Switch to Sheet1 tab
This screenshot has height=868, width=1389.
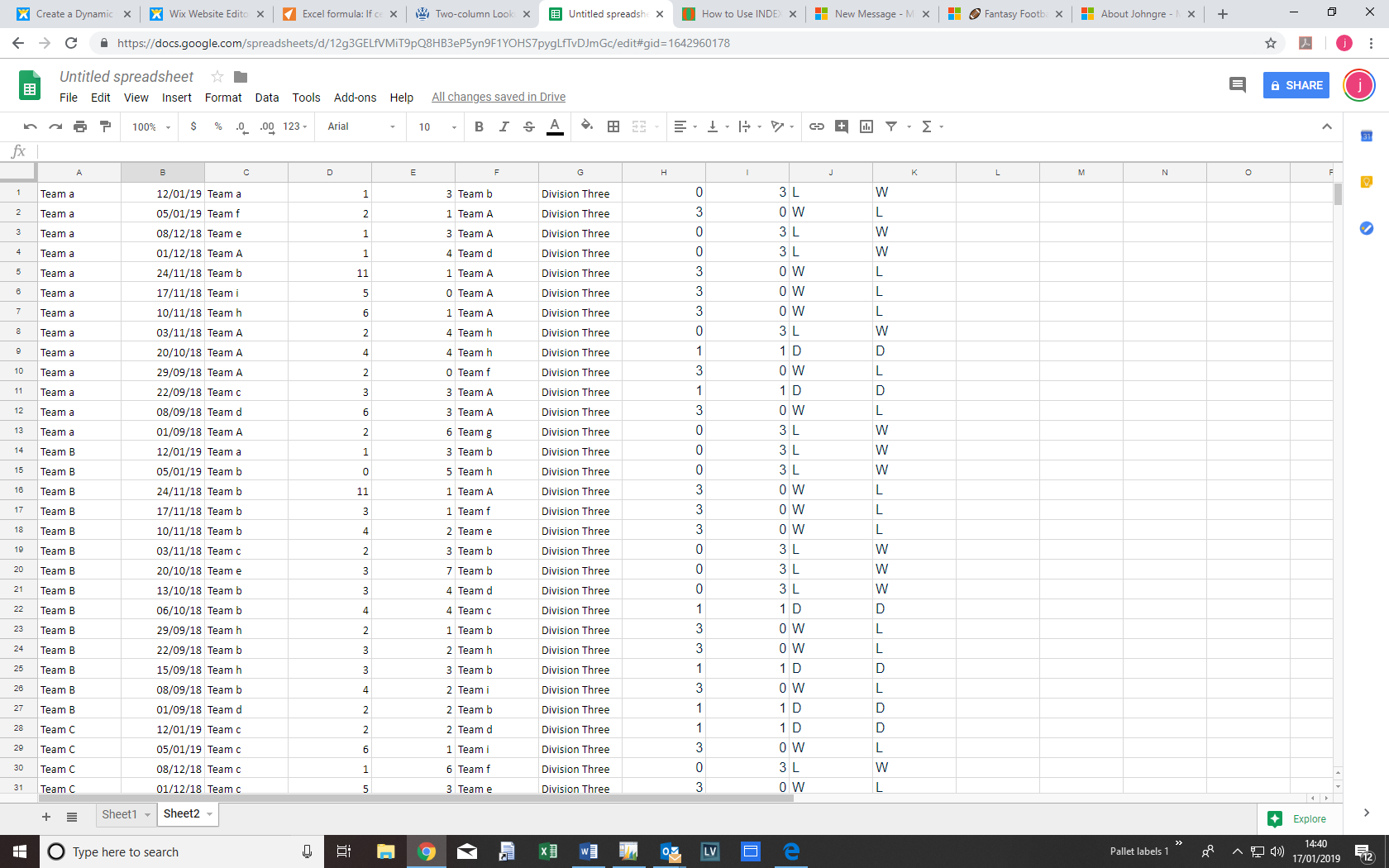pos(120,814)
